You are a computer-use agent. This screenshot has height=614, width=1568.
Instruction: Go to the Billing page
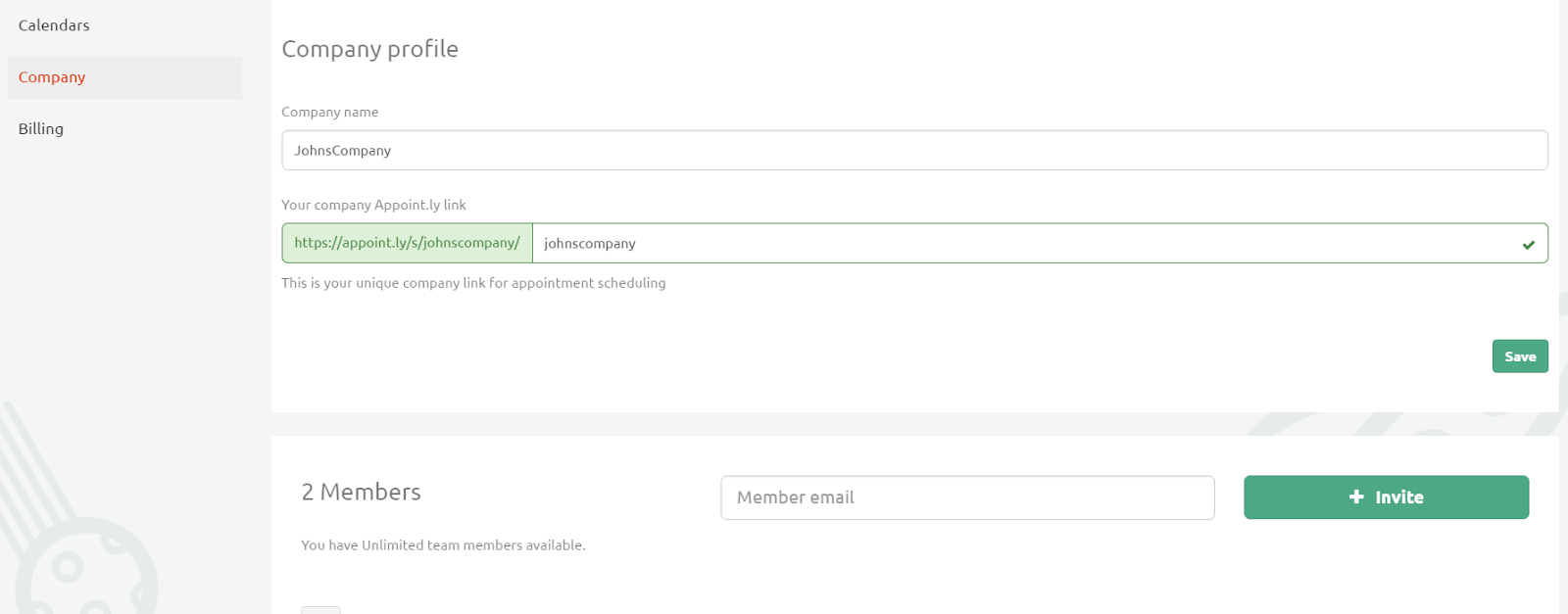point(41,129)
